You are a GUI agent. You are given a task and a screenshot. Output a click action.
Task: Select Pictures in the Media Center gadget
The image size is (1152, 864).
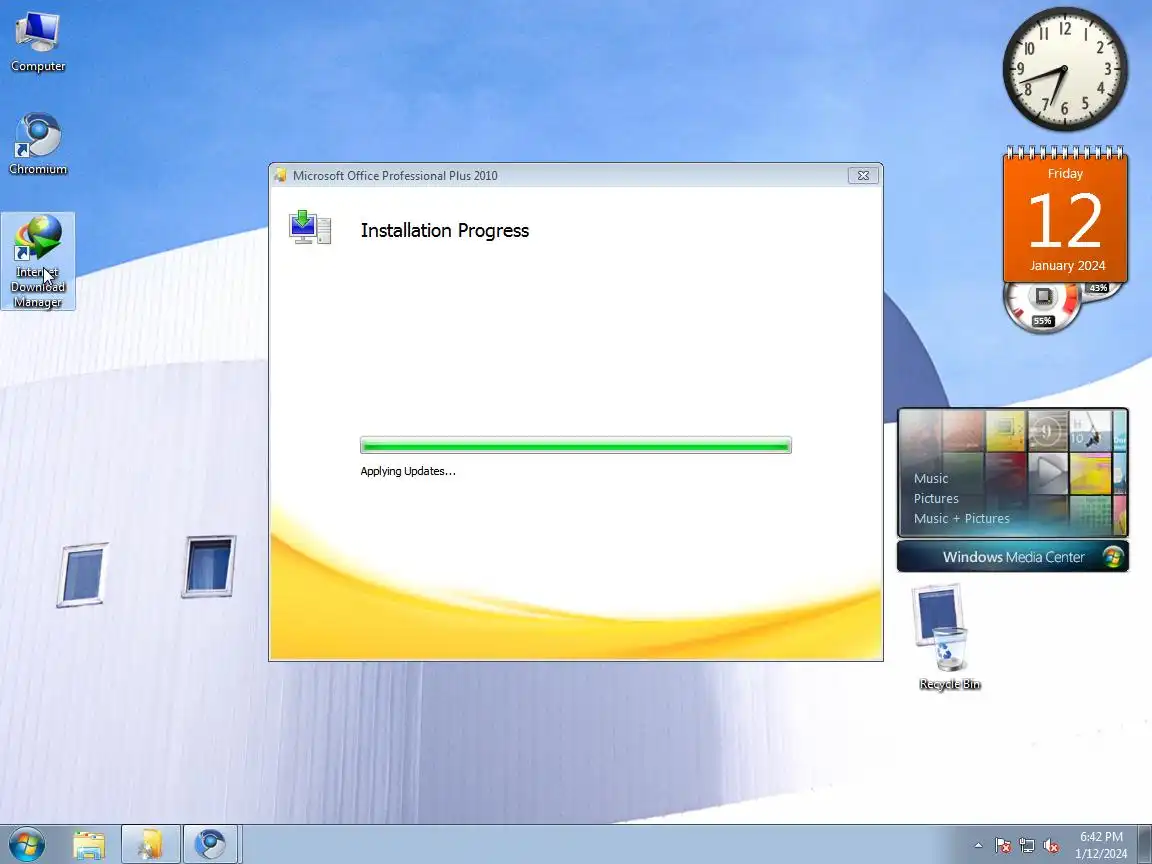coord(936,498)
